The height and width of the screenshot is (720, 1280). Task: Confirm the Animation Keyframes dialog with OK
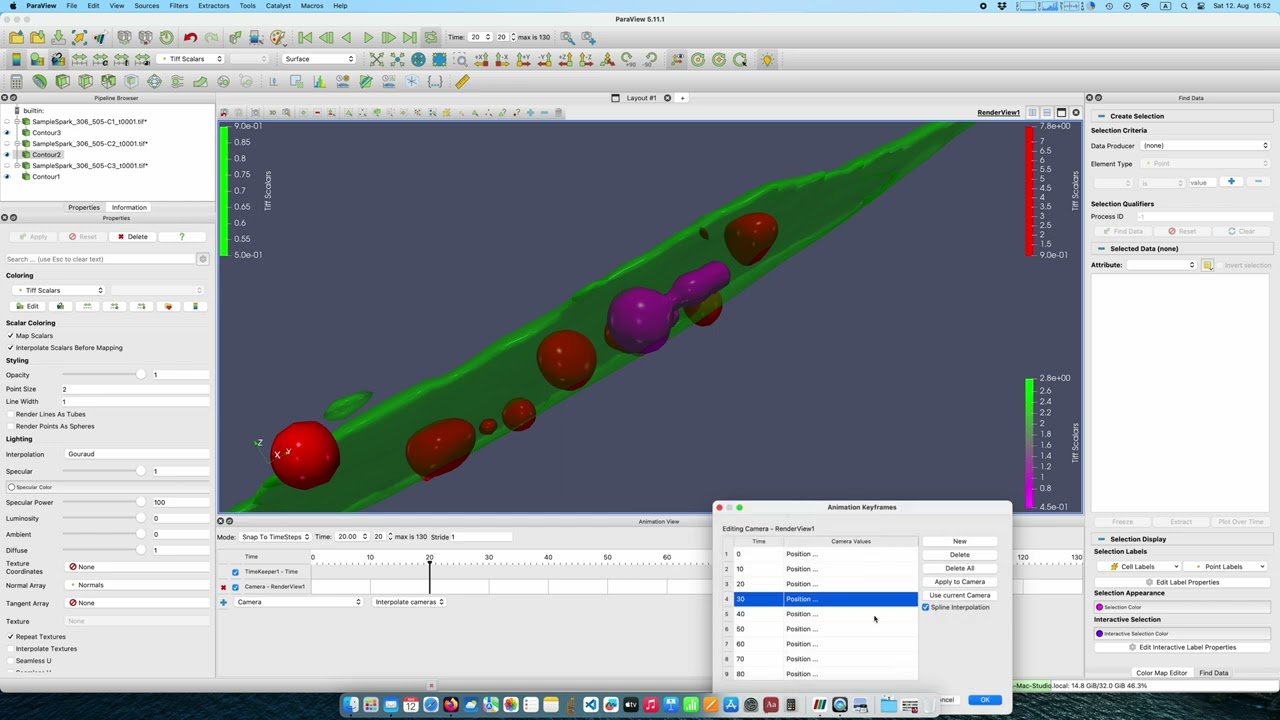[x=985, y=700]
